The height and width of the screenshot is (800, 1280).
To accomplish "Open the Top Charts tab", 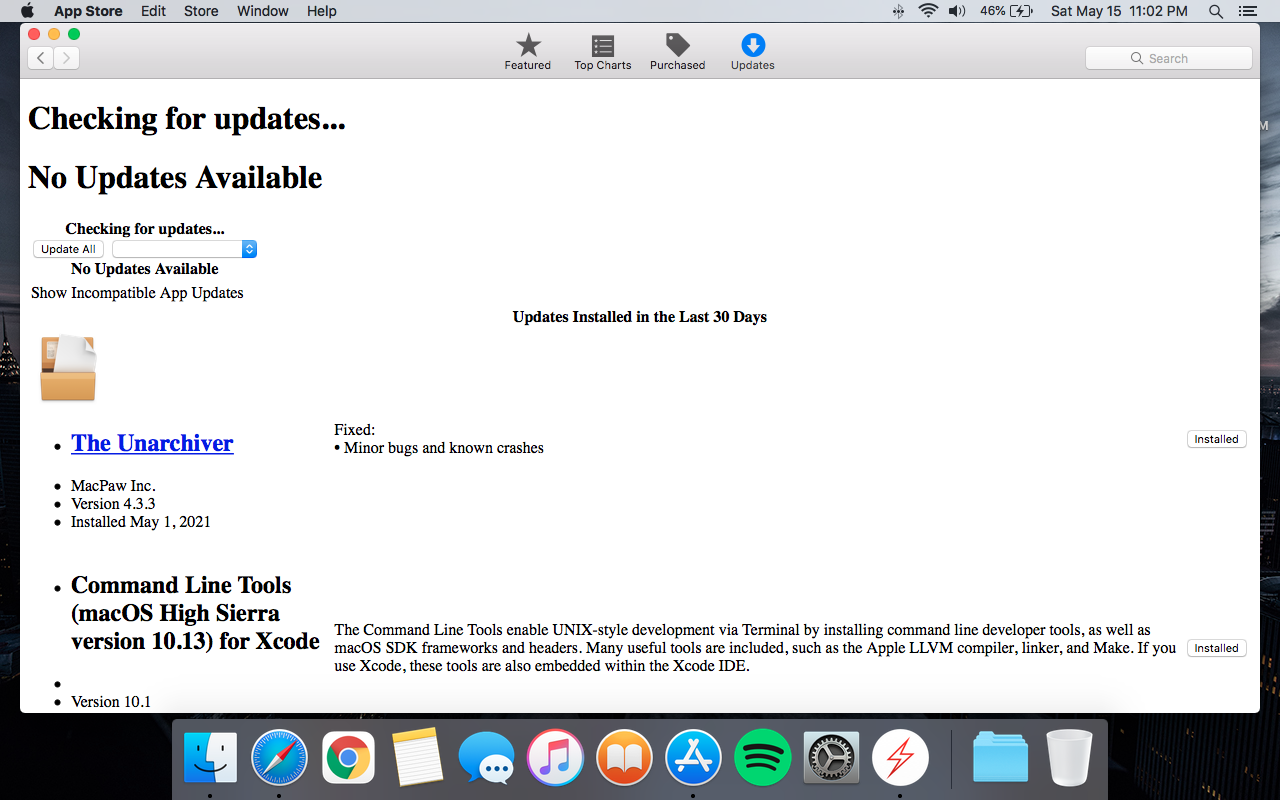I will (x=603, y=52).
